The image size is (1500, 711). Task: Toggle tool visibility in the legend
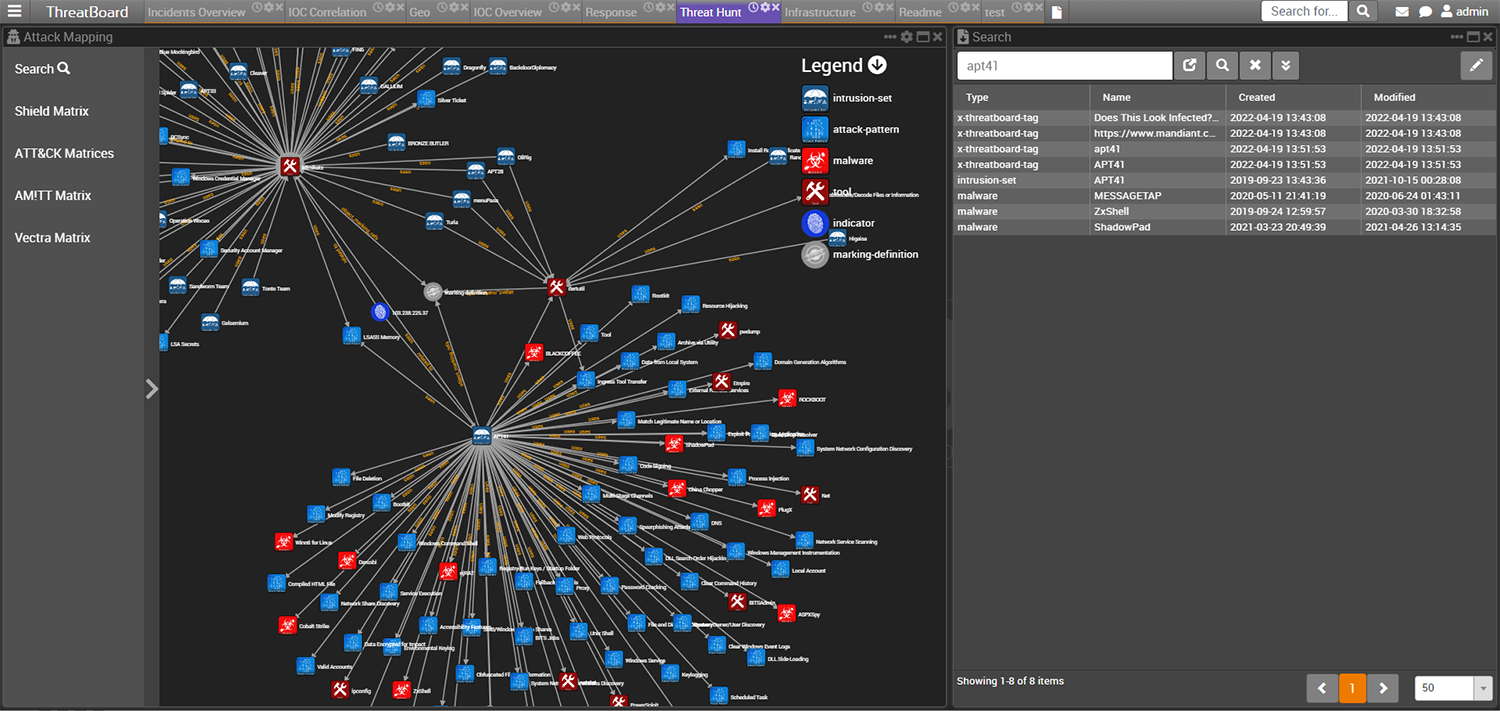[815, 191]
